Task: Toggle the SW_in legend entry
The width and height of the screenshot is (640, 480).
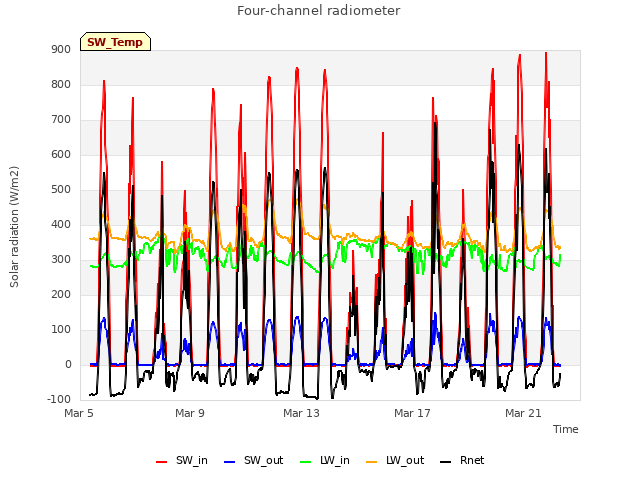Action: click(x=182, y=460)
